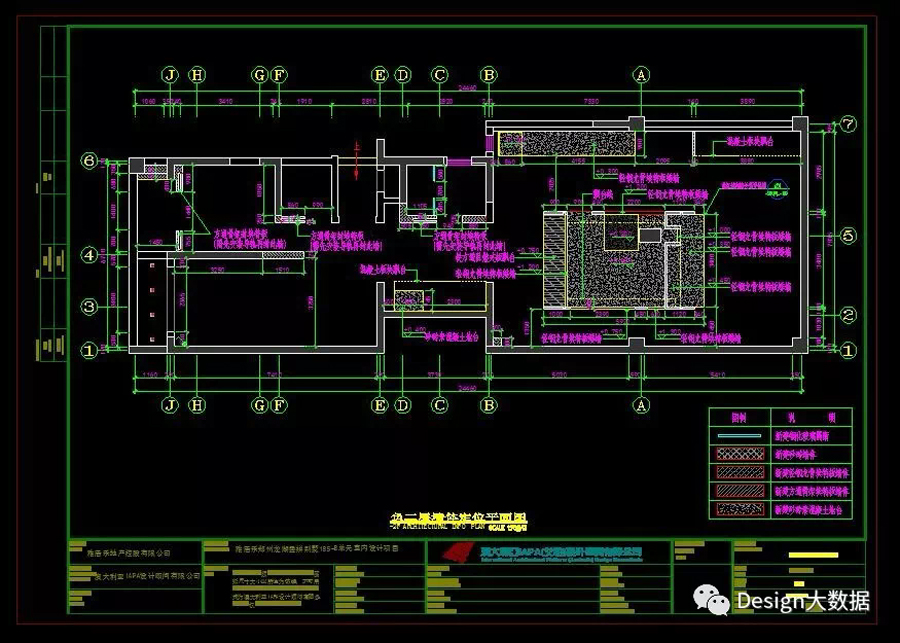
Task: Click row axis bubble 3 on the left
Action: coord(88,306)
